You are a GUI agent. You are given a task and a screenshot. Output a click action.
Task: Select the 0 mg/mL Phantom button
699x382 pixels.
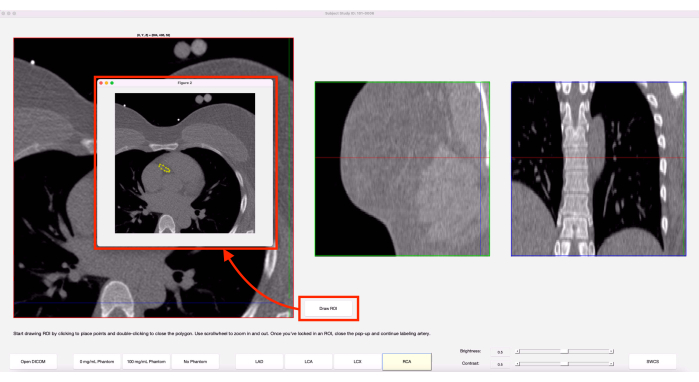click(97, 361)
